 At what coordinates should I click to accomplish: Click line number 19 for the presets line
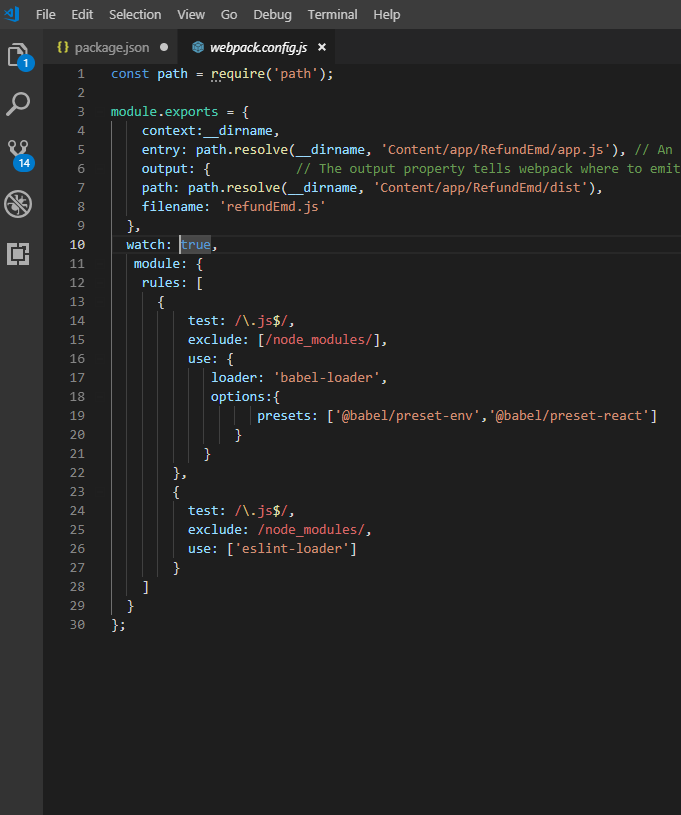[77, 416]
